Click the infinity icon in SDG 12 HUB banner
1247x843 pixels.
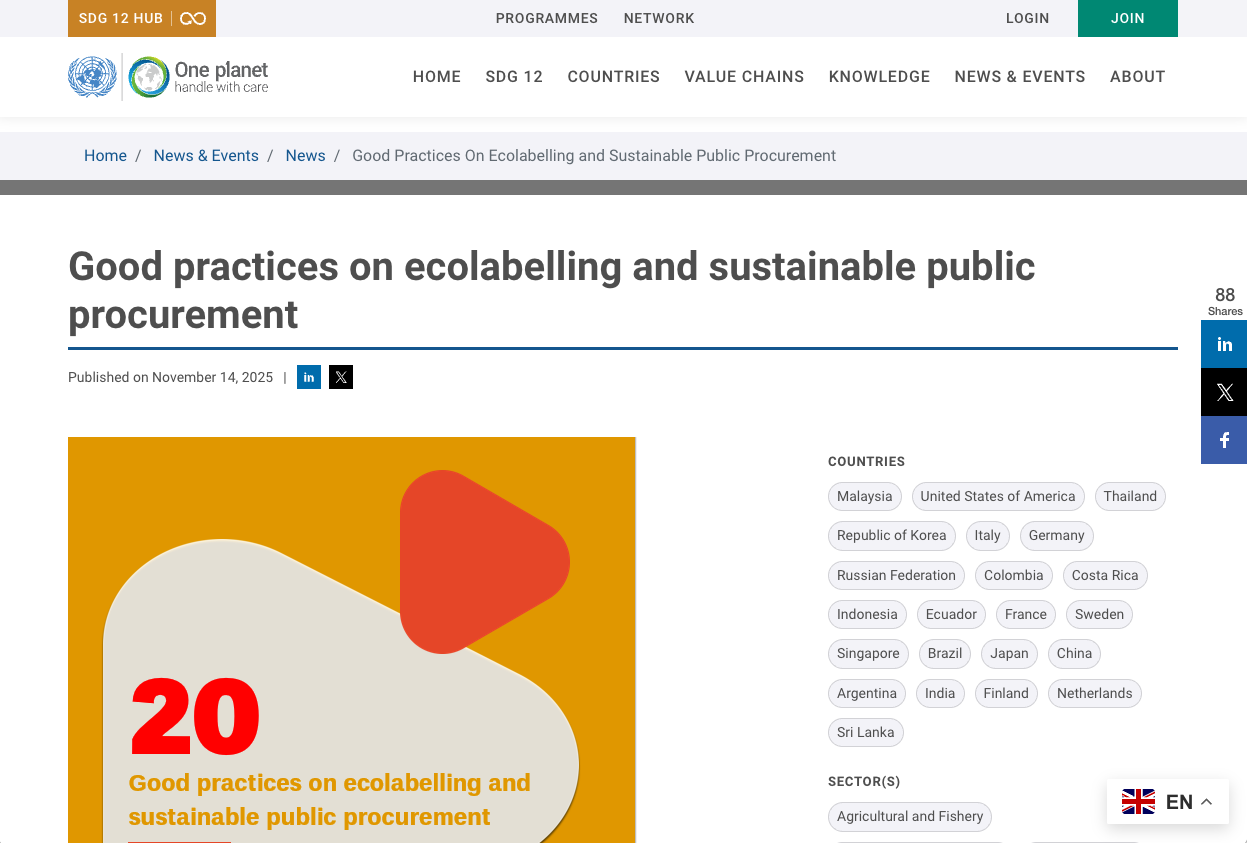(x=191, y=18)
